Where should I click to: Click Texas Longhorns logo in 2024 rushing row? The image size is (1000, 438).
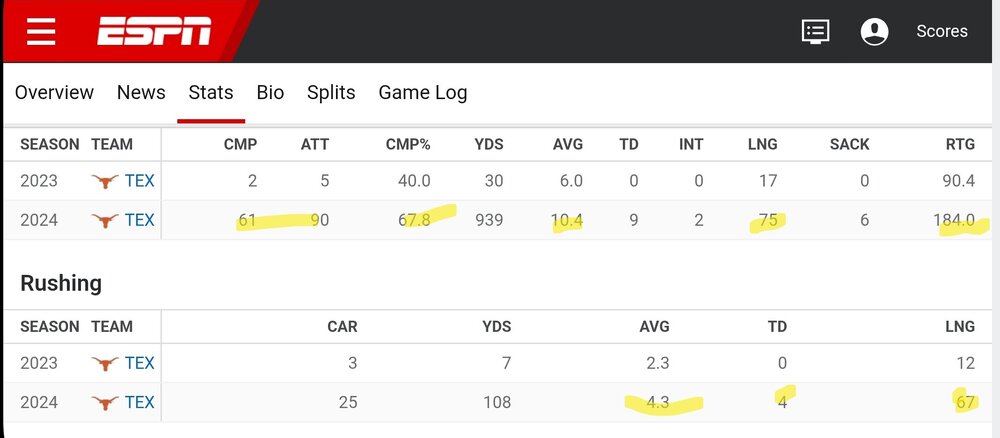pyautogui.click(x=104, y=402)
